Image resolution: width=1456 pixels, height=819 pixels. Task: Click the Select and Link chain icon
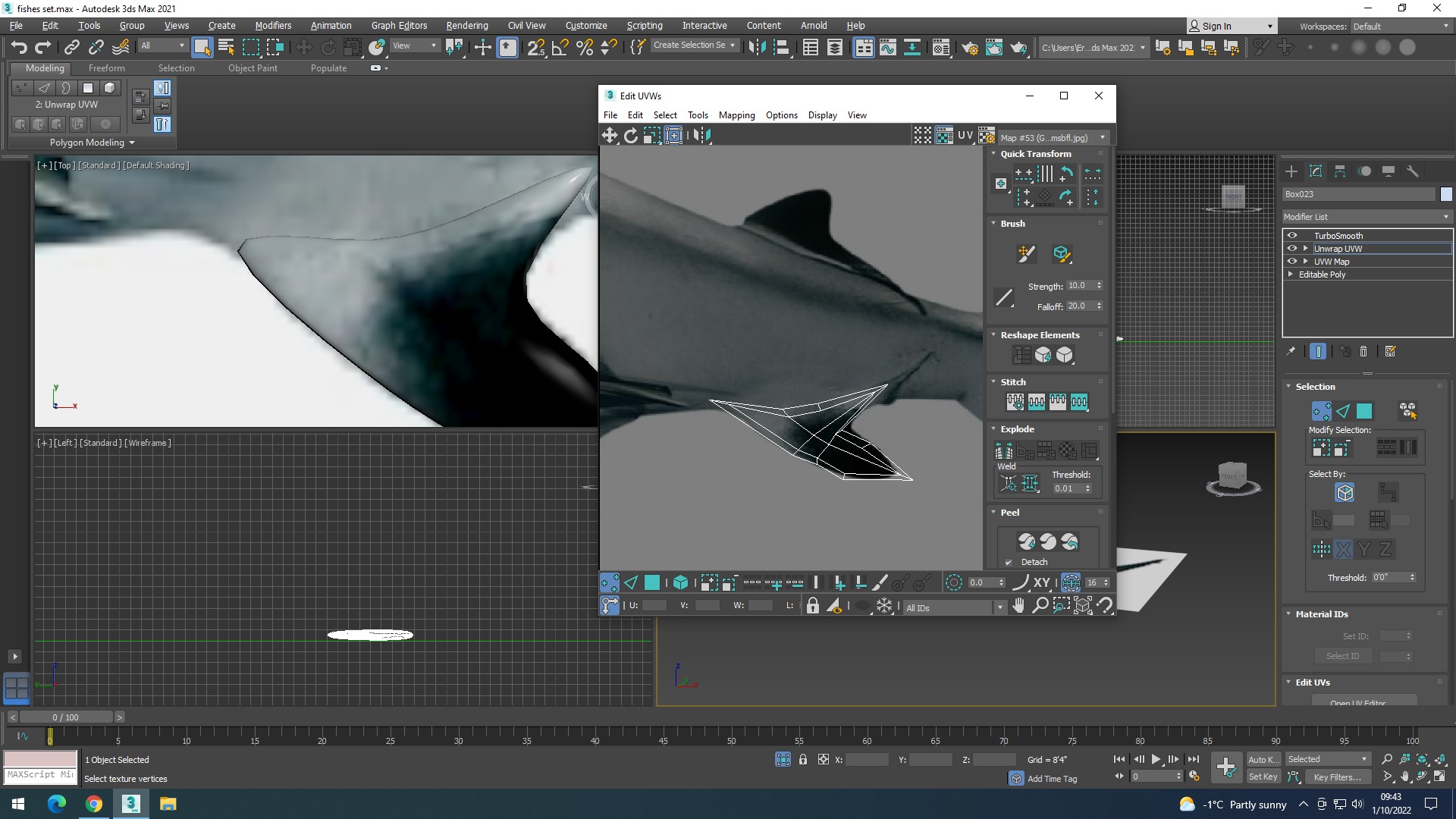pyautogui.click(x=71, y=47)
